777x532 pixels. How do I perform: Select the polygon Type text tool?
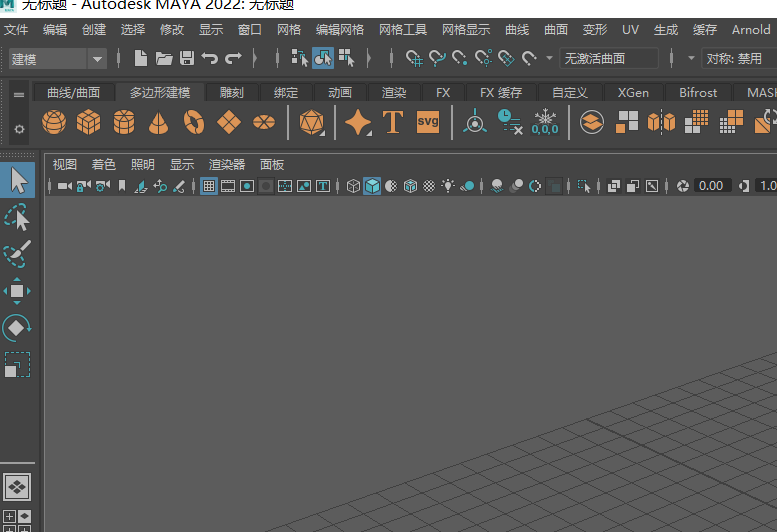[392, 123]
